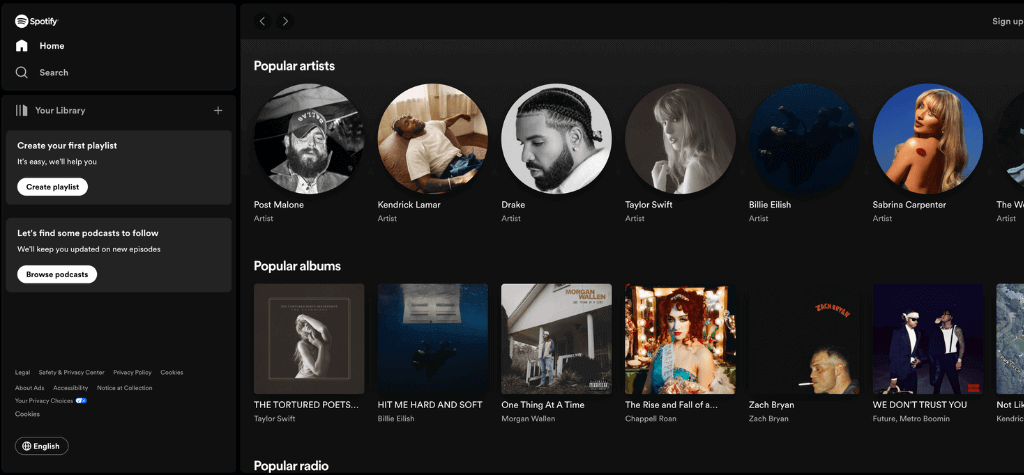Open Cookies link below Privacy Choices
This screenshot has width=1024, height=475.
pyautogui.click(x=27, y=414)
